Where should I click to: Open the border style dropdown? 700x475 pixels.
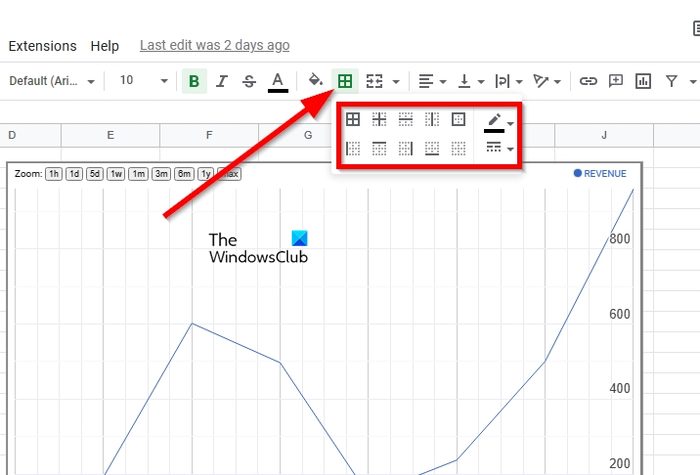tap(499, 147)
